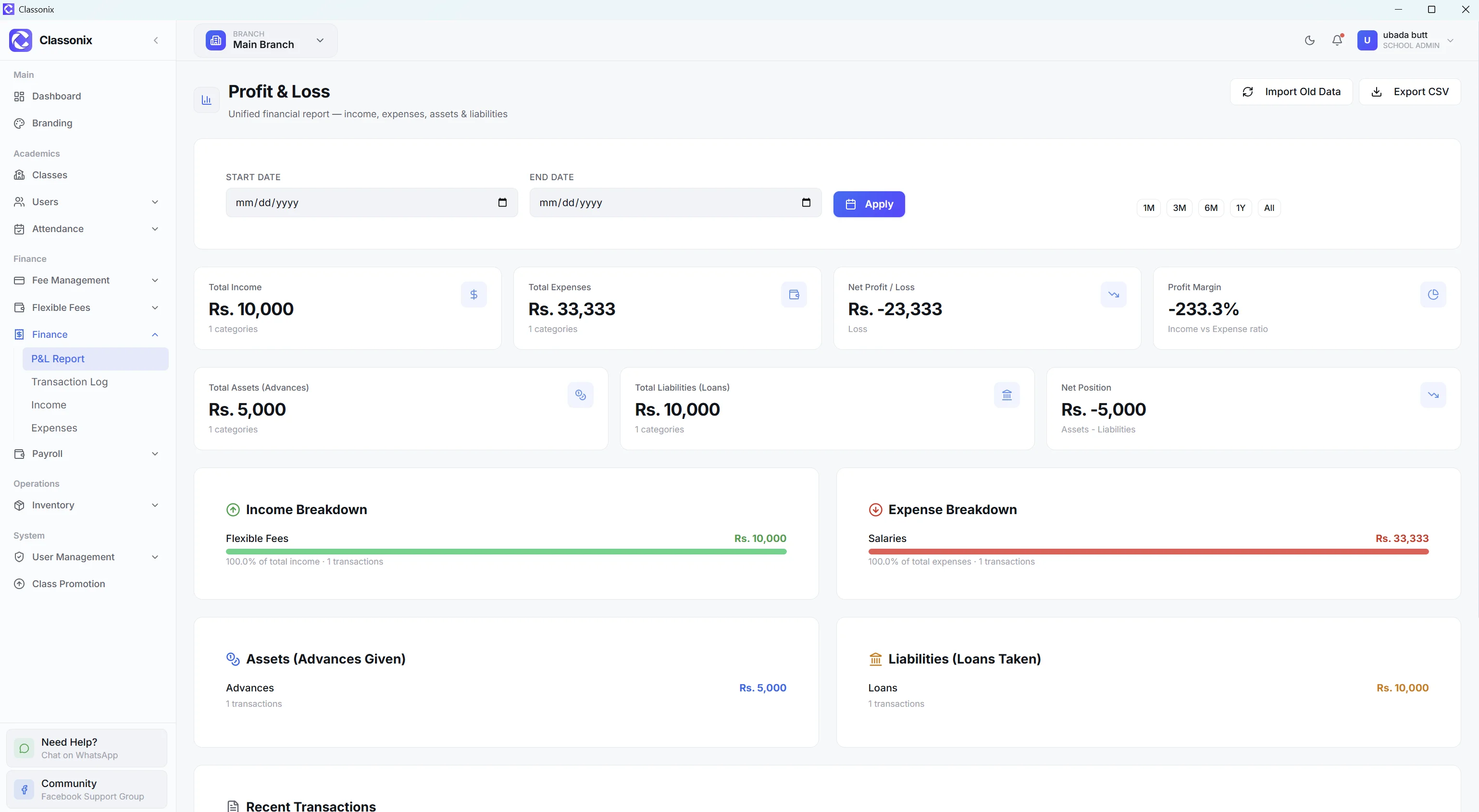Click the trend-down icon on Net Position card
Screen dimensions: 1479x812
click(x=1433, y=395)
